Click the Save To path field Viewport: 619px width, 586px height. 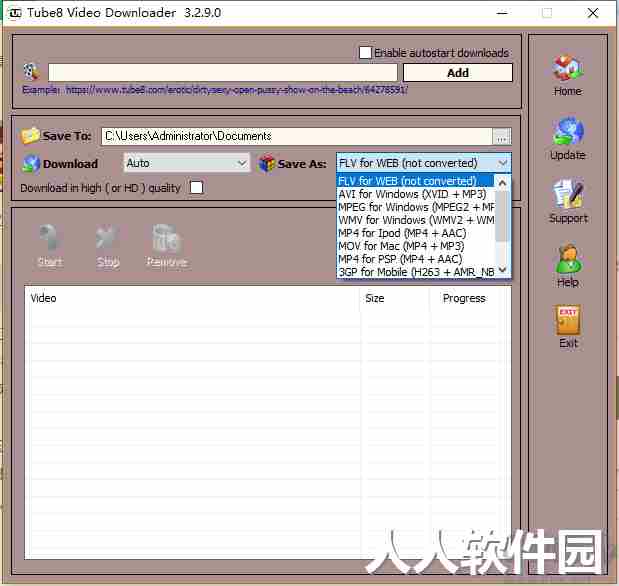(297, 136)
